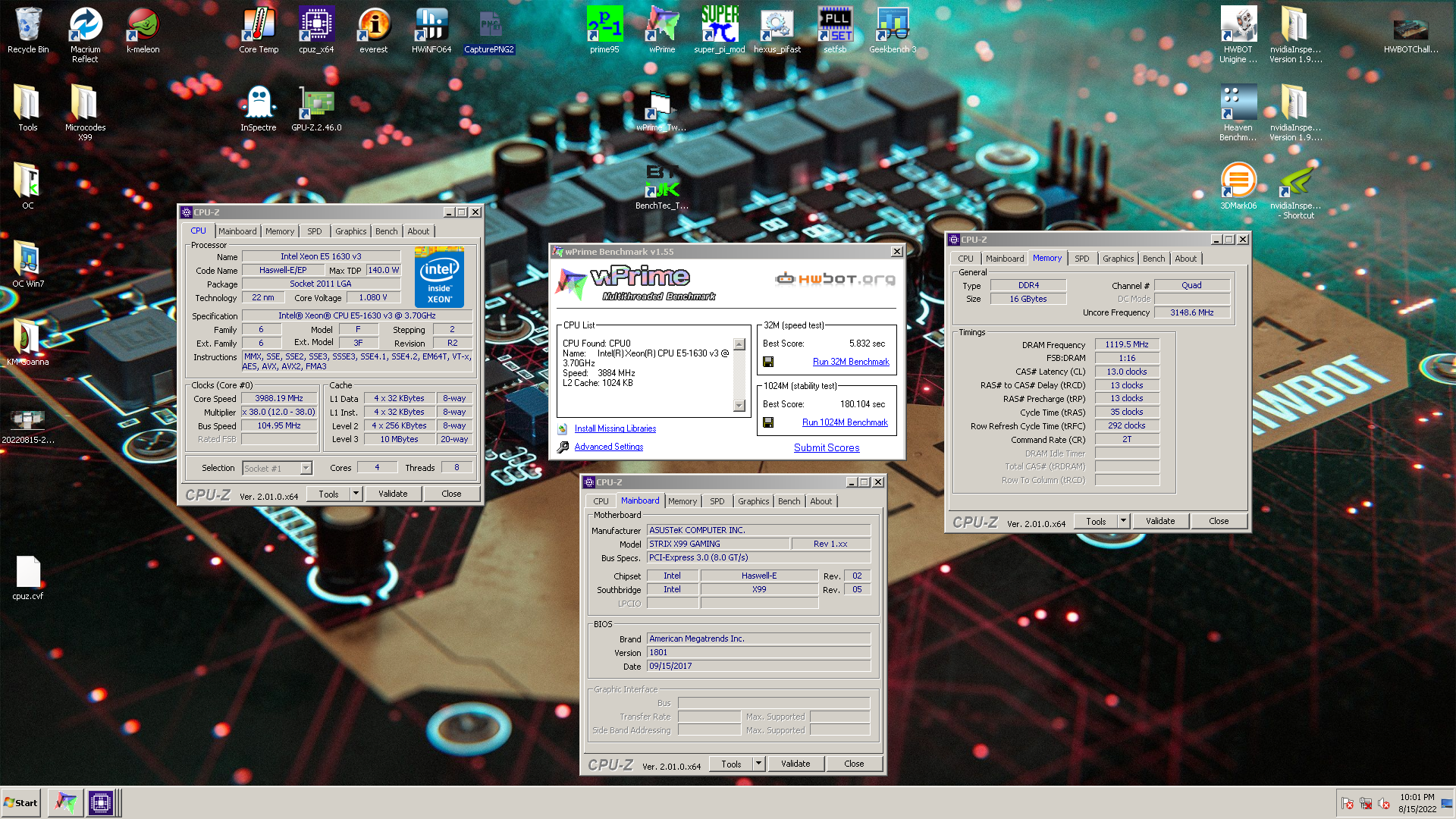Click the BIOS date value 09/15/2017
This screenshot has height=819, width=1456.
click(758, 666)
